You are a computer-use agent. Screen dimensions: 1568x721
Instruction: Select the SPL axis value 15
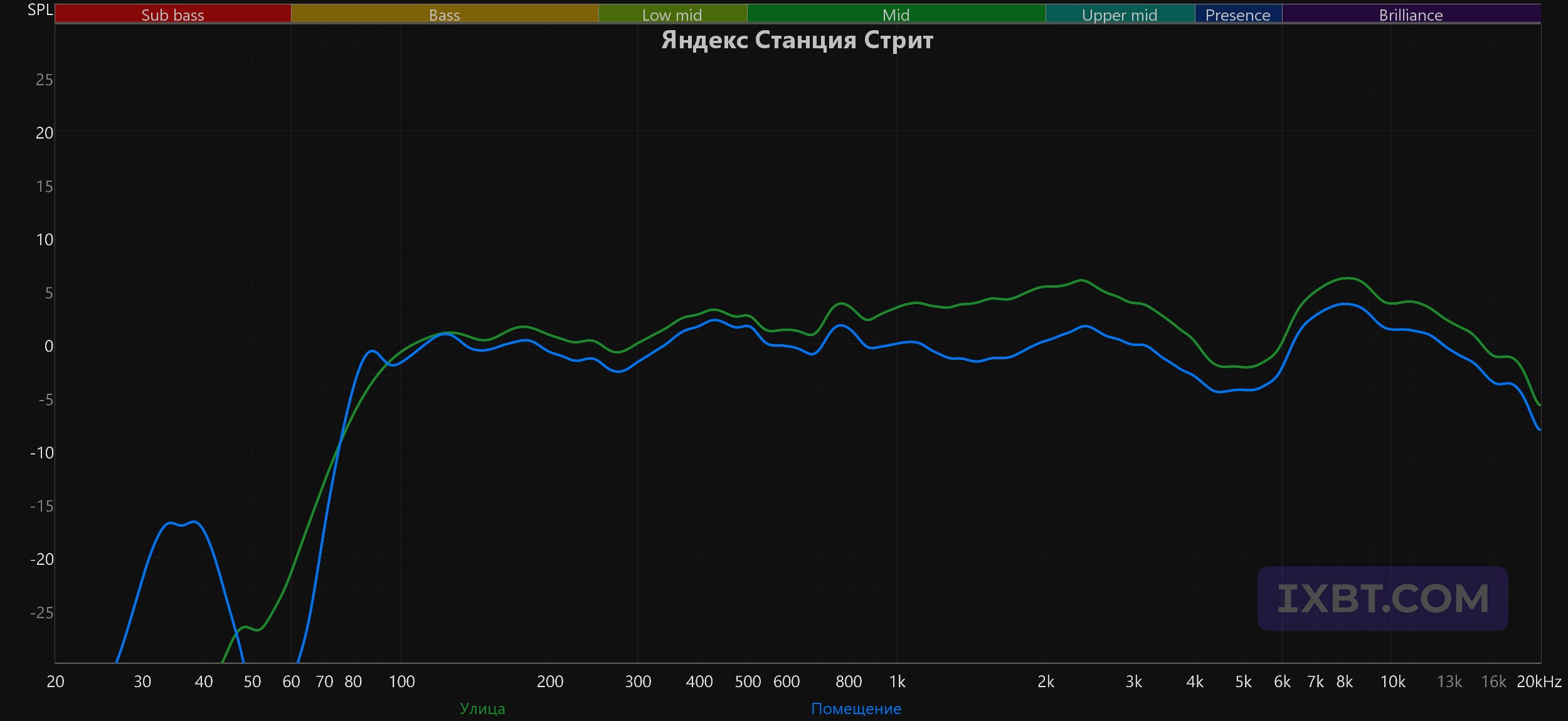(x=45, y=186)
